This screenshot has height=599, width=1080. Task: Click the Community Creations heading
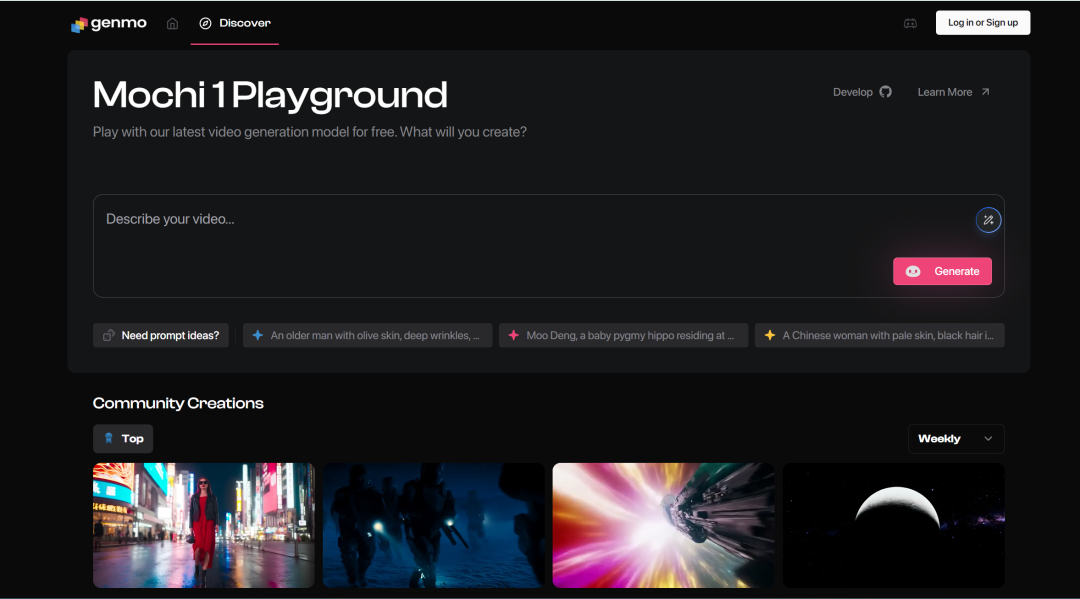(178, 403)
